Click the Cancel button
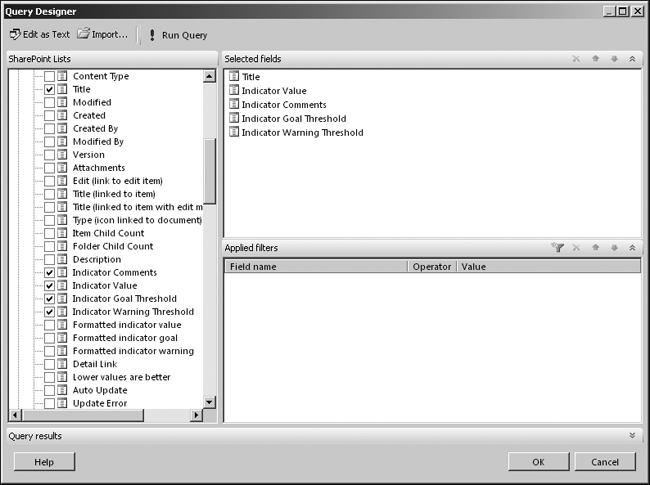 [605, 462]
